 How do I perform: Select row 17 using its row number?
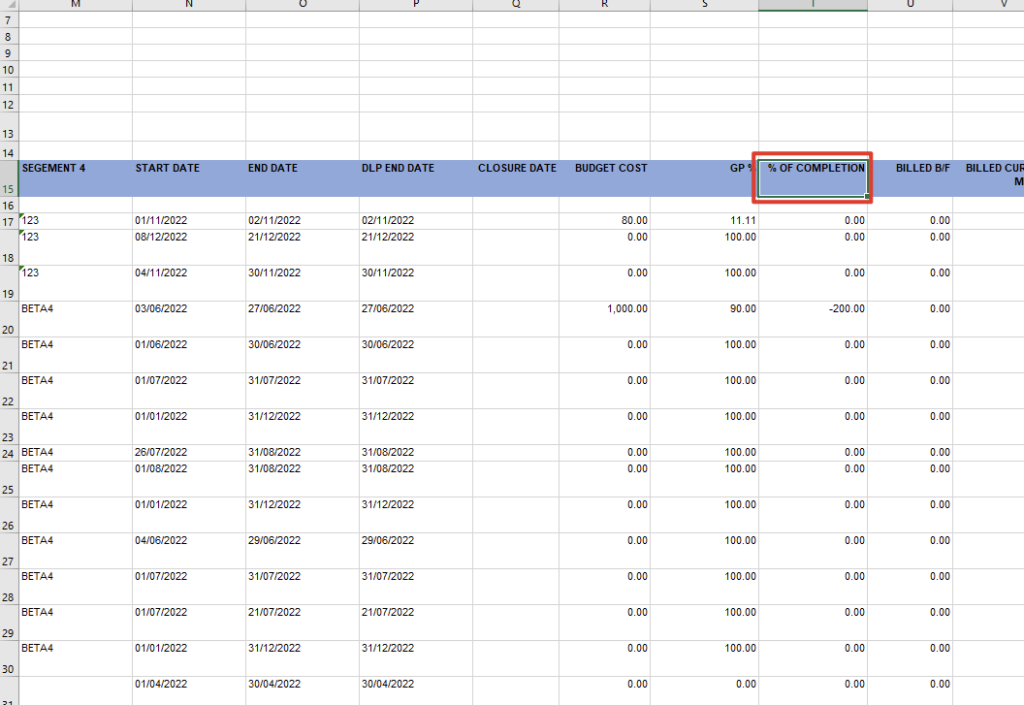click(9, 221)
